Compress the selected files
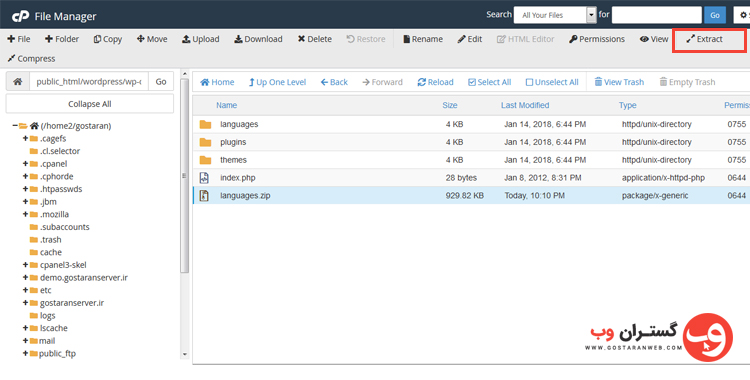 [31, 59]
